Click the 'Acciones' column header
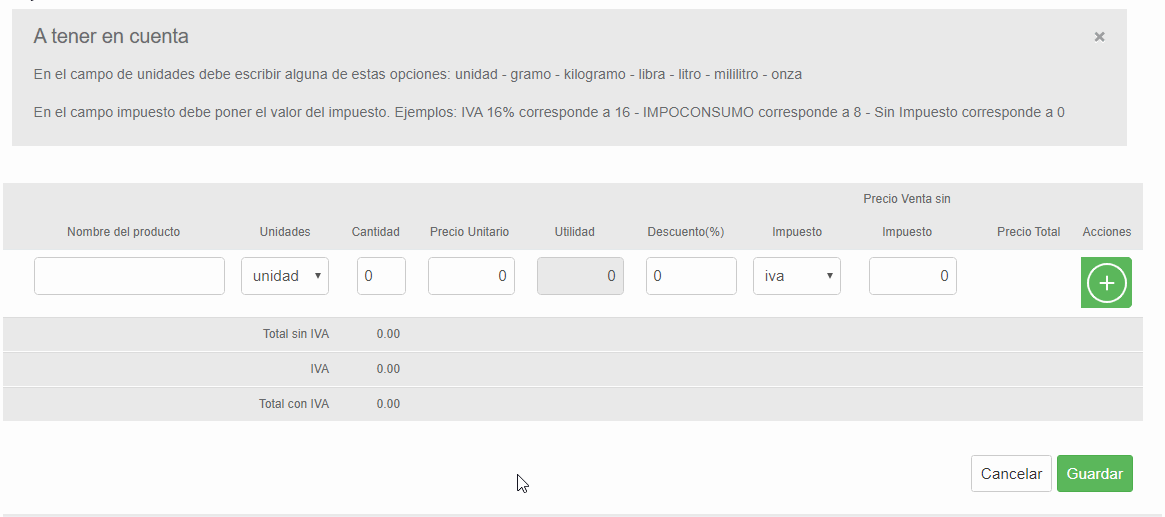The image size is (1165, 517). pyautogui.click(x=1106, y=232)
